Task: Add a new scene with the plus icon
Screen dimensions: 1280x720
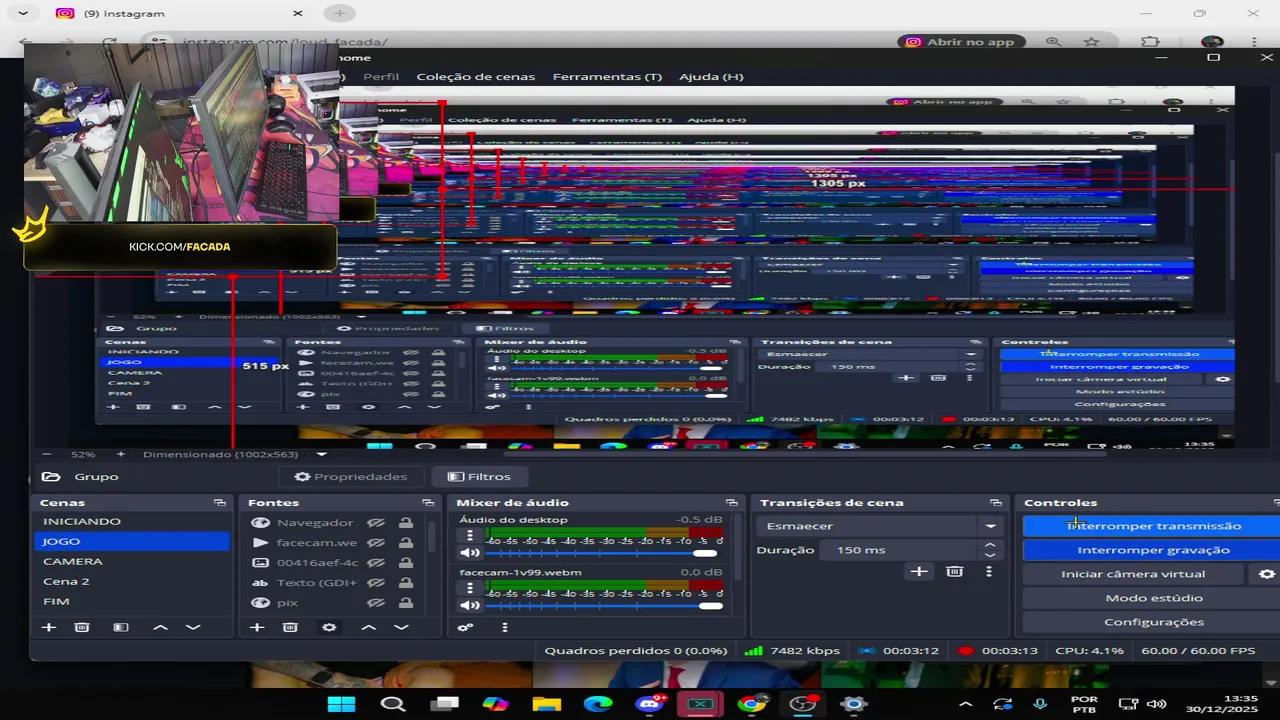Action: pyautogui.click(x=49, y=627)
